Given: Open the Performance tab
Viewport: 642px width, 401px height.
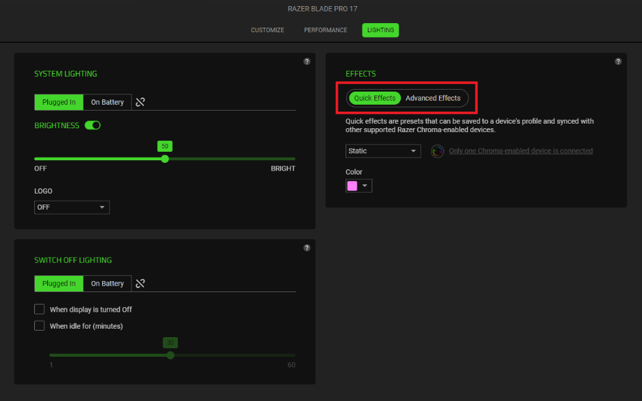Looking at the screenshot, I should [x=325, y=30].
